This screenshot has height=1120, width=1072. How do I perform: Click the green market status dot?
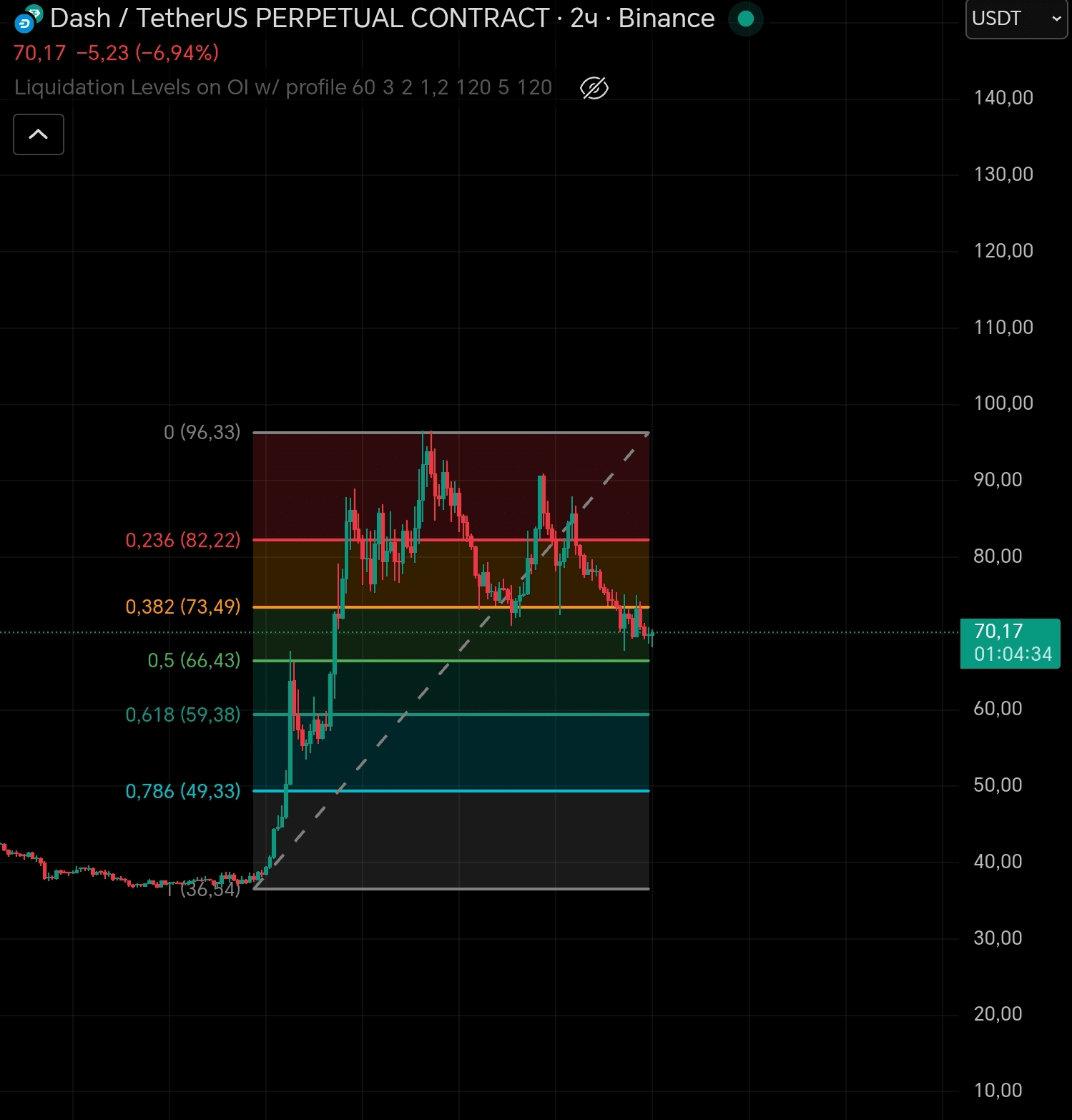coord(746,19)
